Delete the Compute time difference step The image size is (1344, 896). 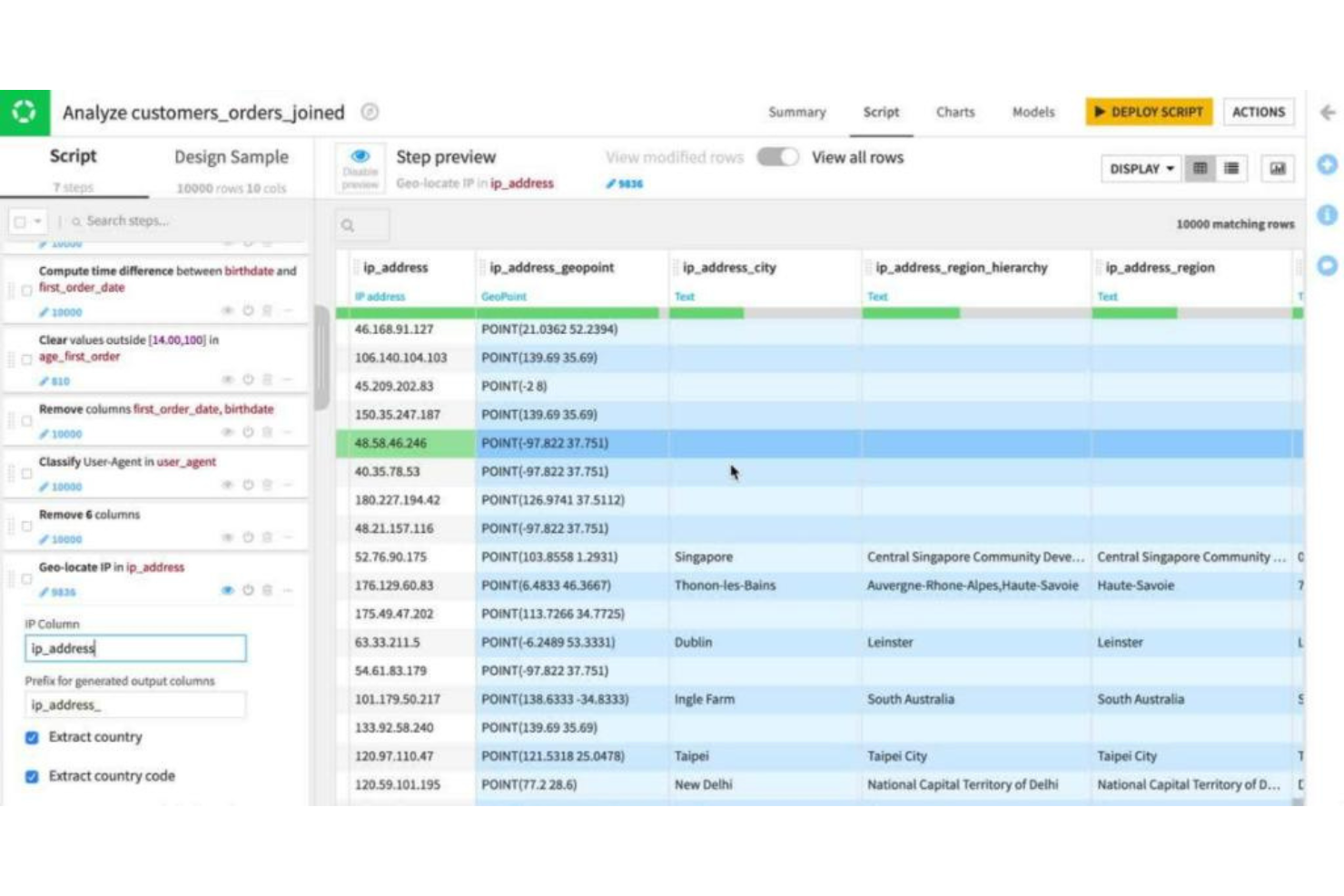[267, 310]
